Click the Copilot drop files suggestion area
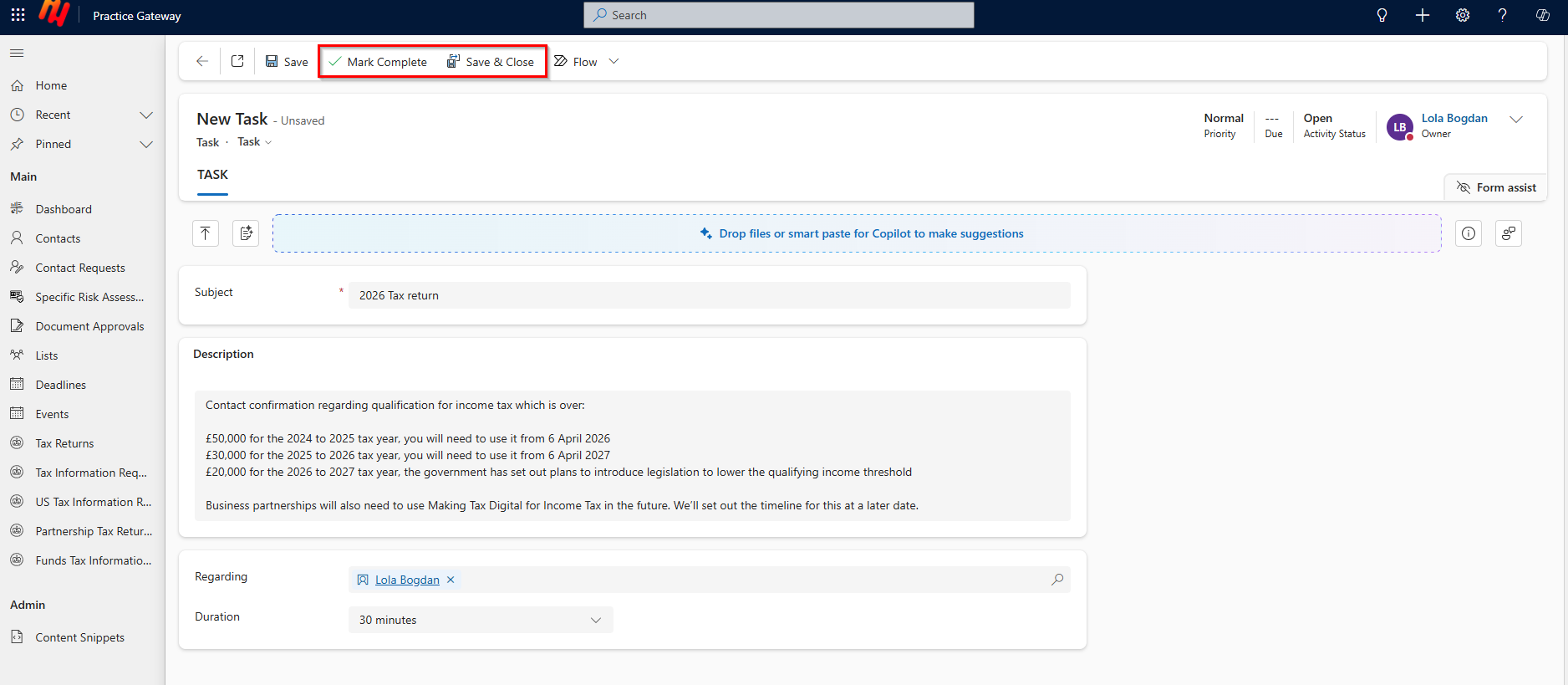This screenshot has width=1568, height=685. 857,233
